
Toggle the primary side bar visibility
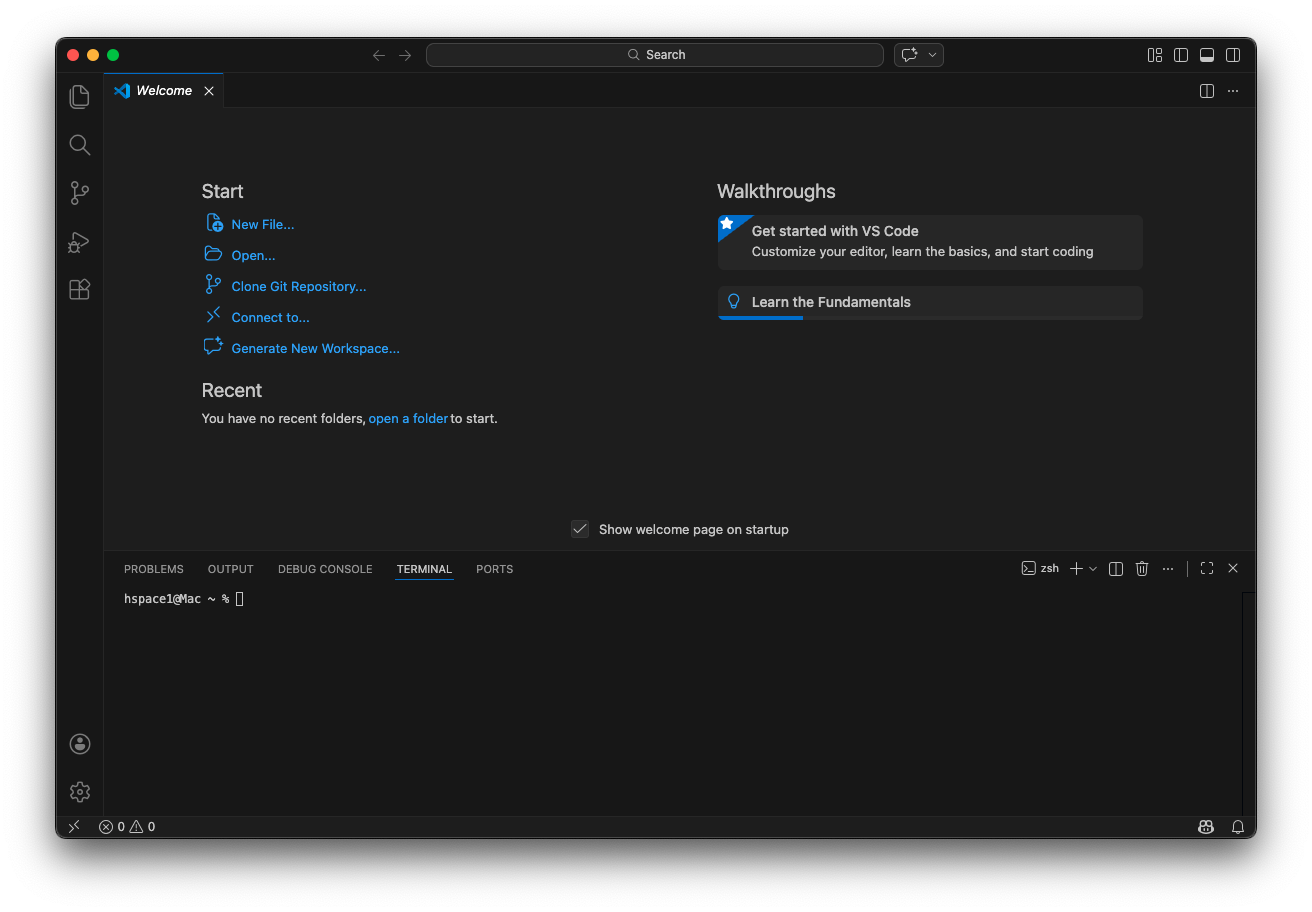(1181, 55)
